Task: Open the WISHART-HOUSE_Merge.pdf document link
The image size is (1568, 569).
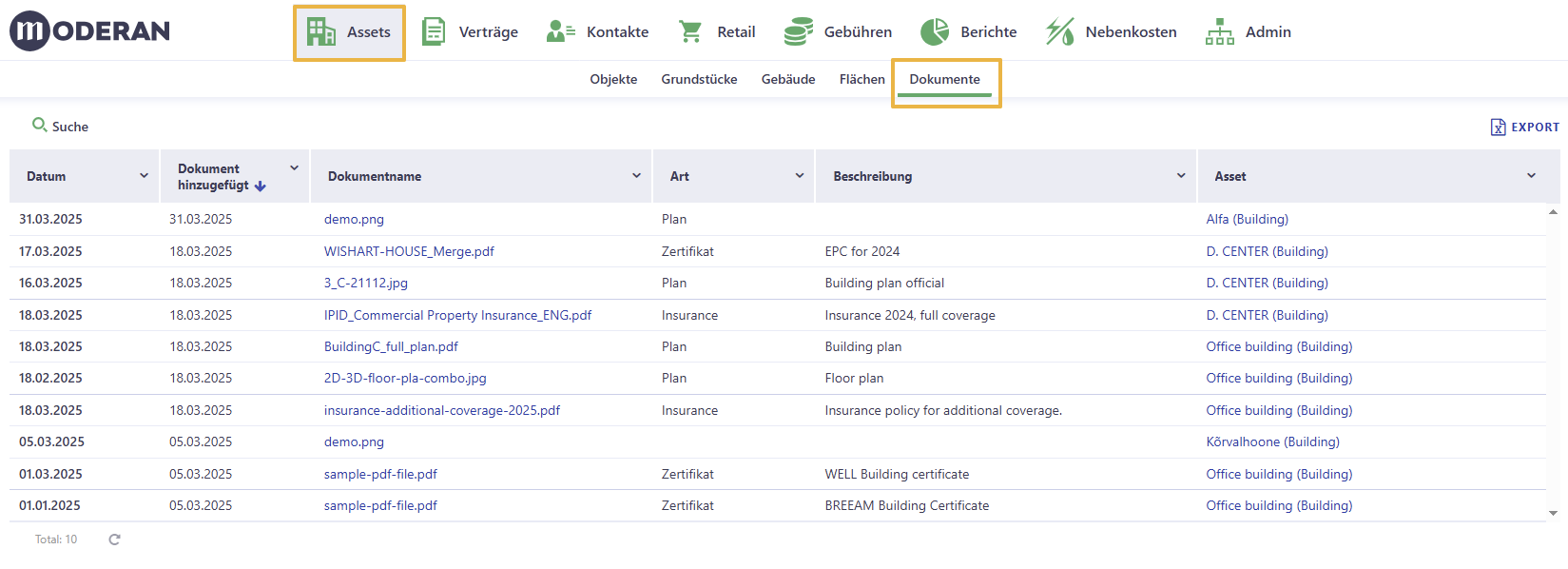Action: tap(409, 251)
